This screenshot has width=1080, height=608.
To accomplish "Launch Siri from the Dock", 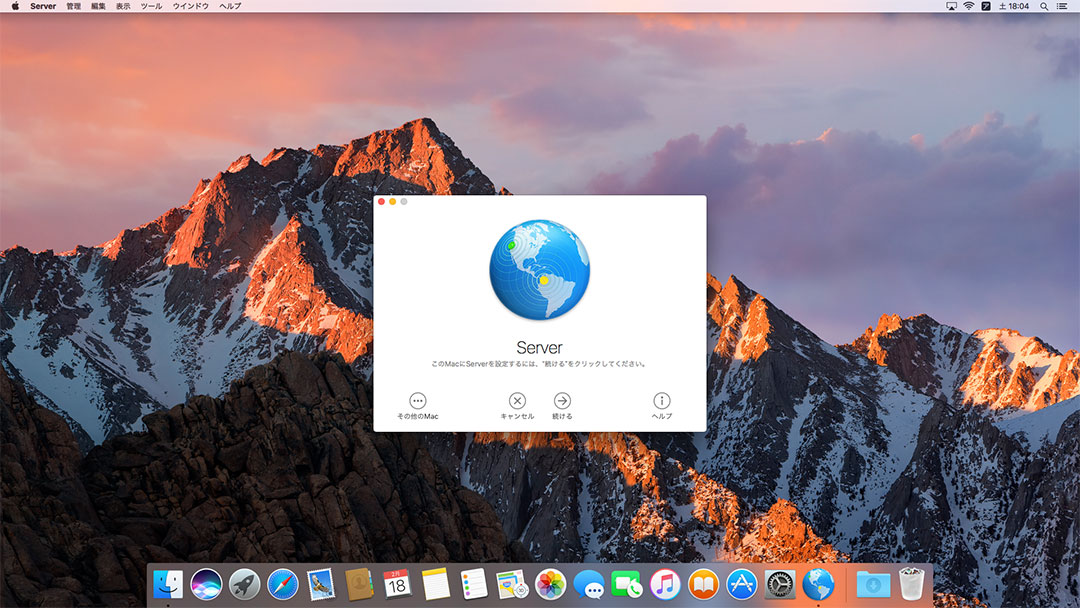I will pyautogui.click(x=206, y=585).
